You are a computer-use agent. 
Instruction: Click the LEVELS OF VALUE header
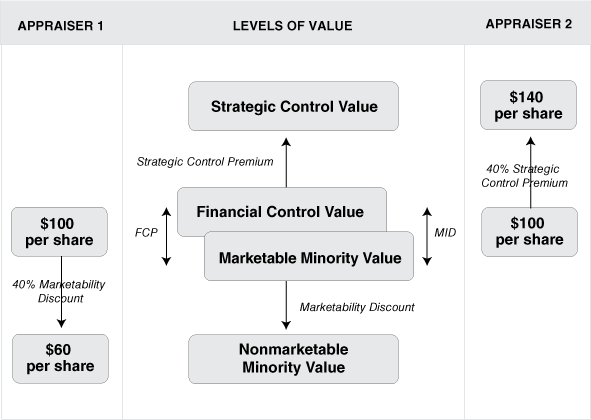292,26
